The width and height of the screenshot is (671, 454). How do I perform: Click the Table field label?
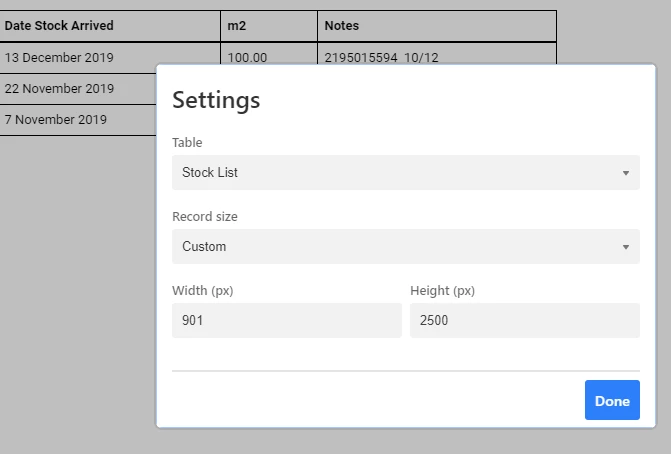pos(187,142)
